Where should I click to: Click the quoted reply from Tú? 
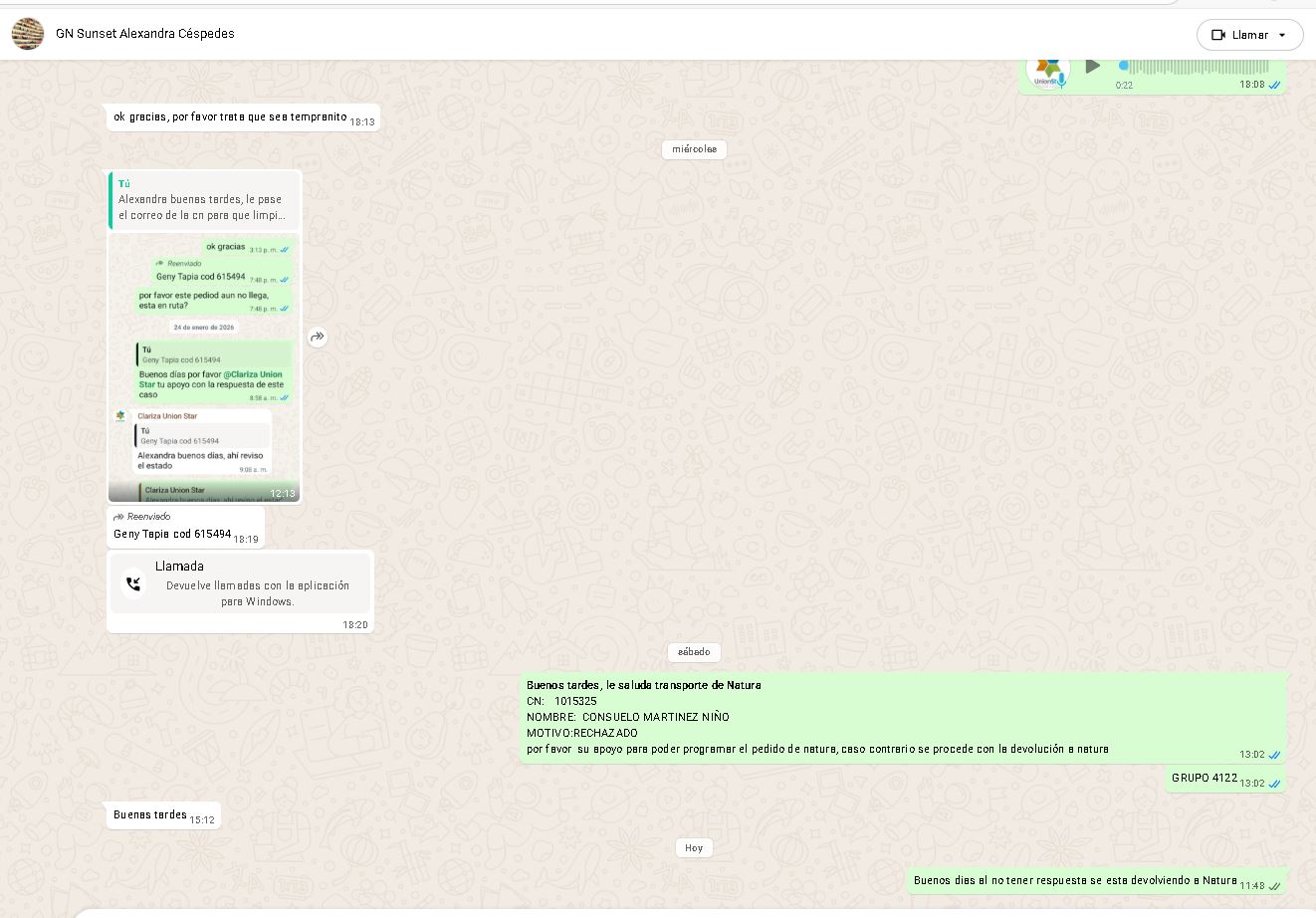[204, 199]
